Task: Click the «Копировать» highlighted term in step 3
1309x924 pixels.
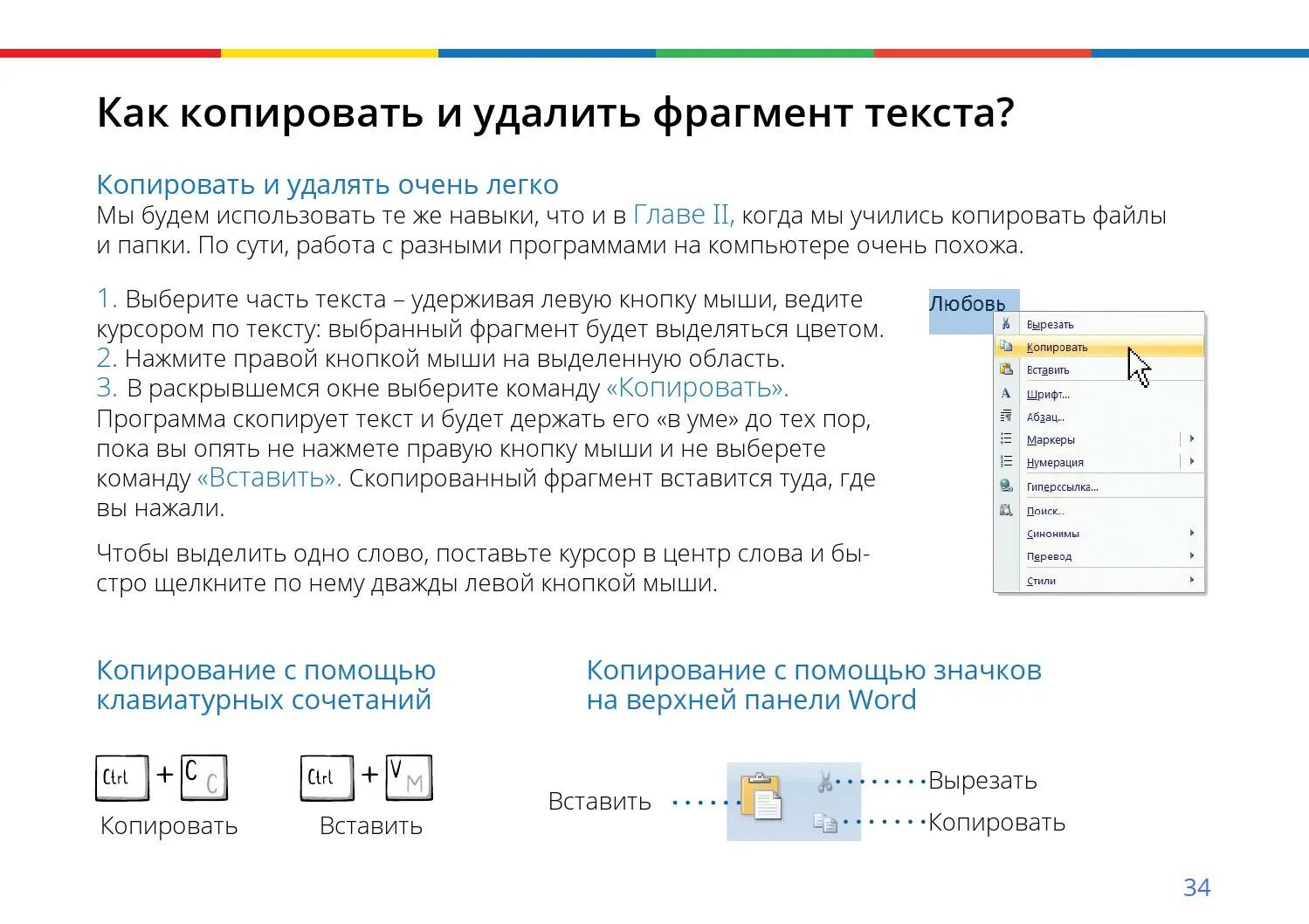Action: pyautogui.click(x=697, y=388)
